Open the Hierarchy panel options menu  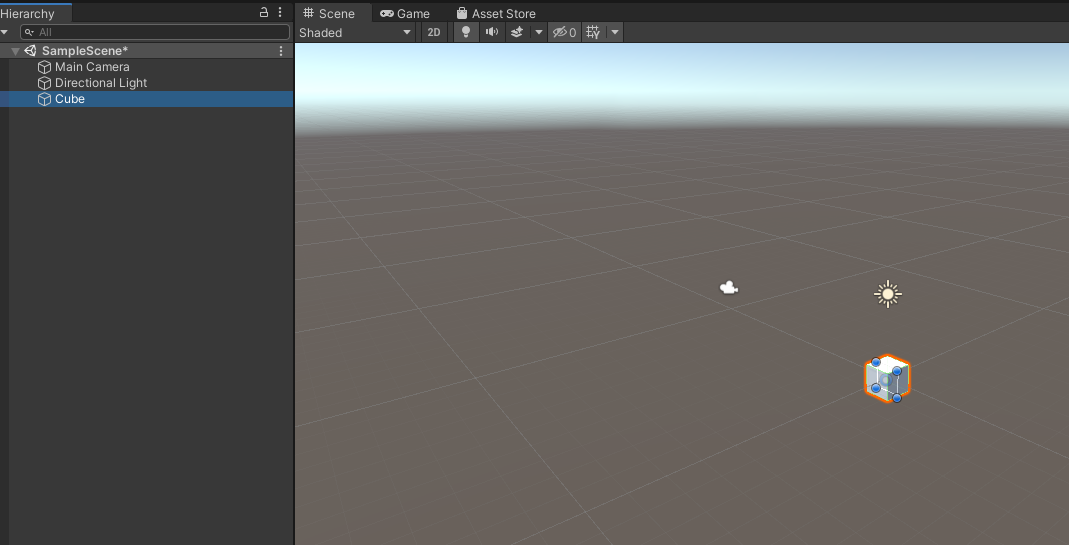click(x=280, y=12)
